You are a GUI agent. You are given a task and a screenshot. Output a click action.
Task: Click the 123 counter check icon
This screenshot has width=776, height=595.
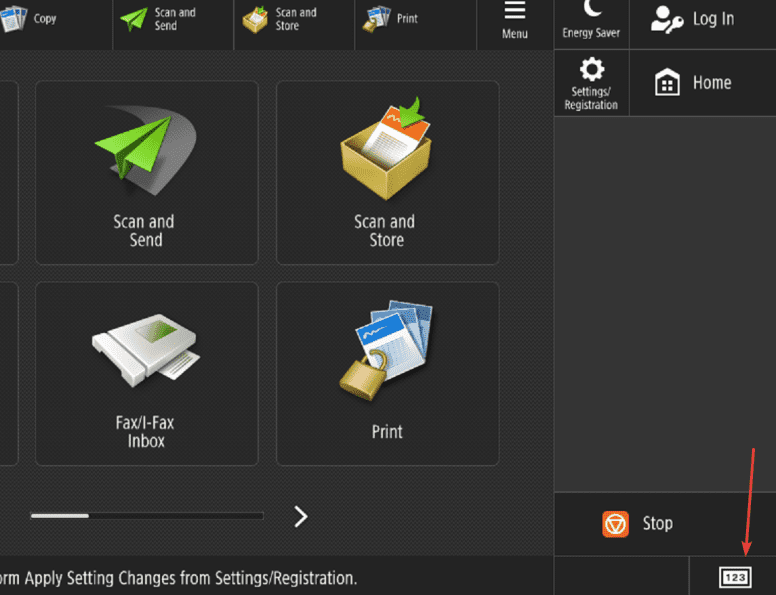click(x=734, y=577)
